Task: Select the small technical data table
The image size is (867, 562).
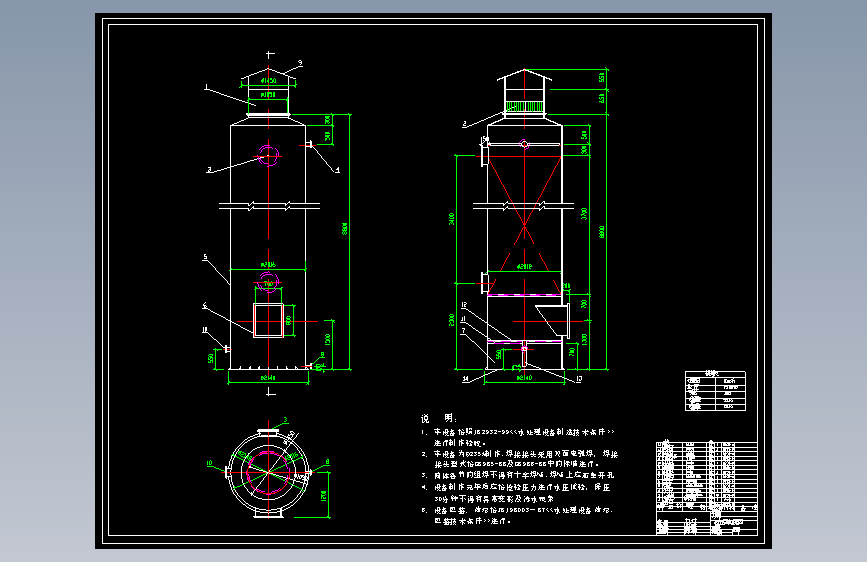Action: (x=715, y=391)
